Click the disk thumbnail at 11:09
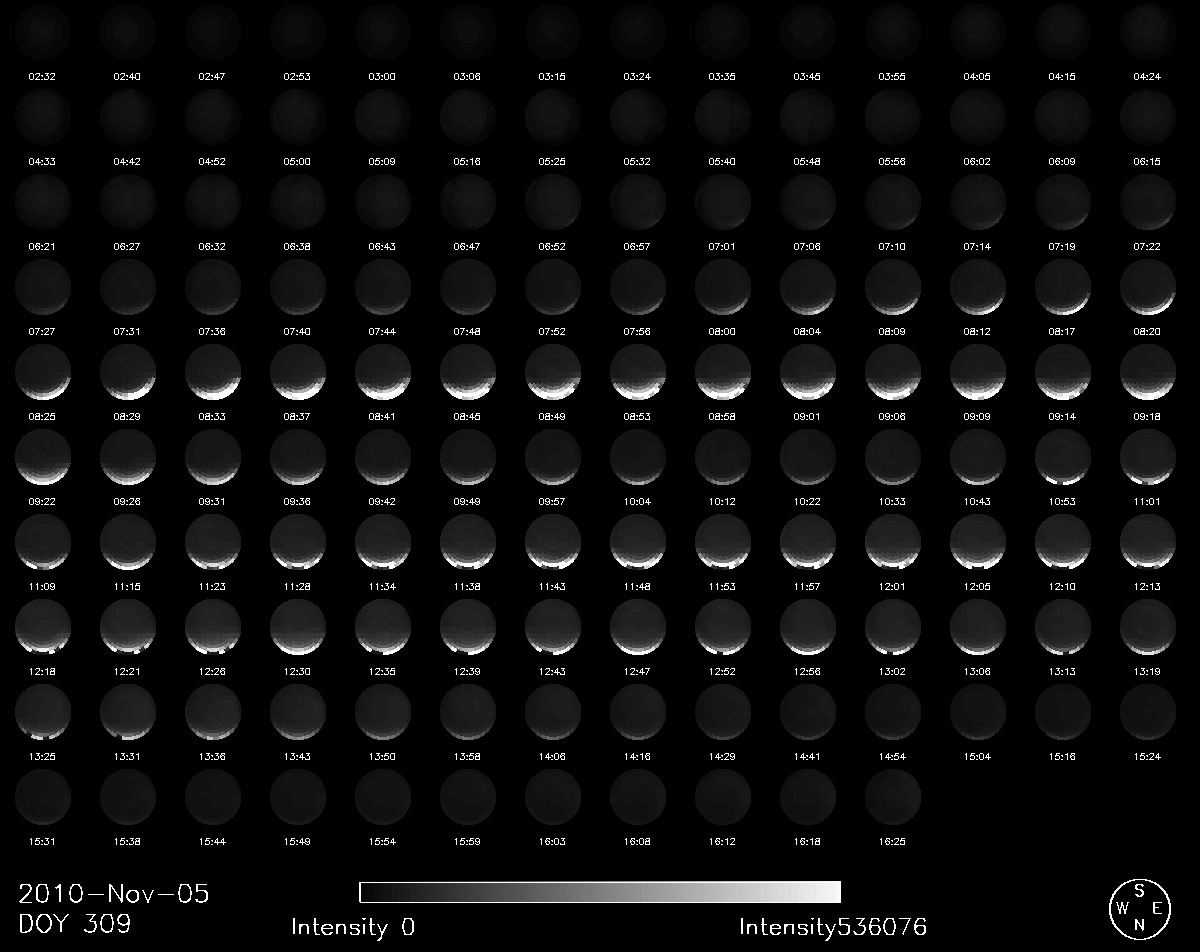Viewport: 1200px width, 952px height. coord(43,541)
